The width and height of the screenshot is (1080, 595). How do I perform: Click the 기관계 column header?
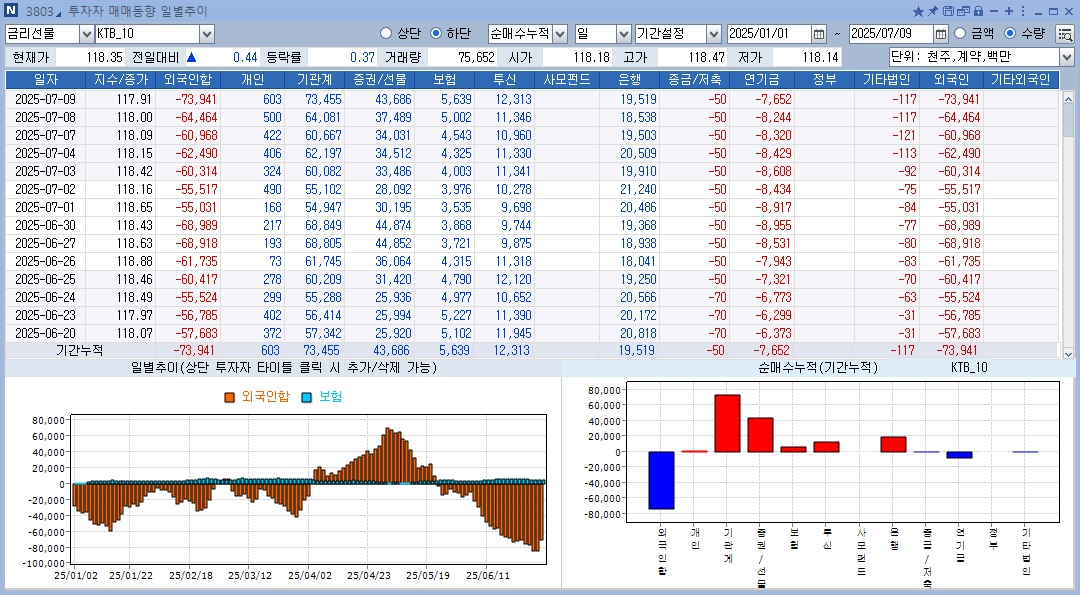pos(314,80)
